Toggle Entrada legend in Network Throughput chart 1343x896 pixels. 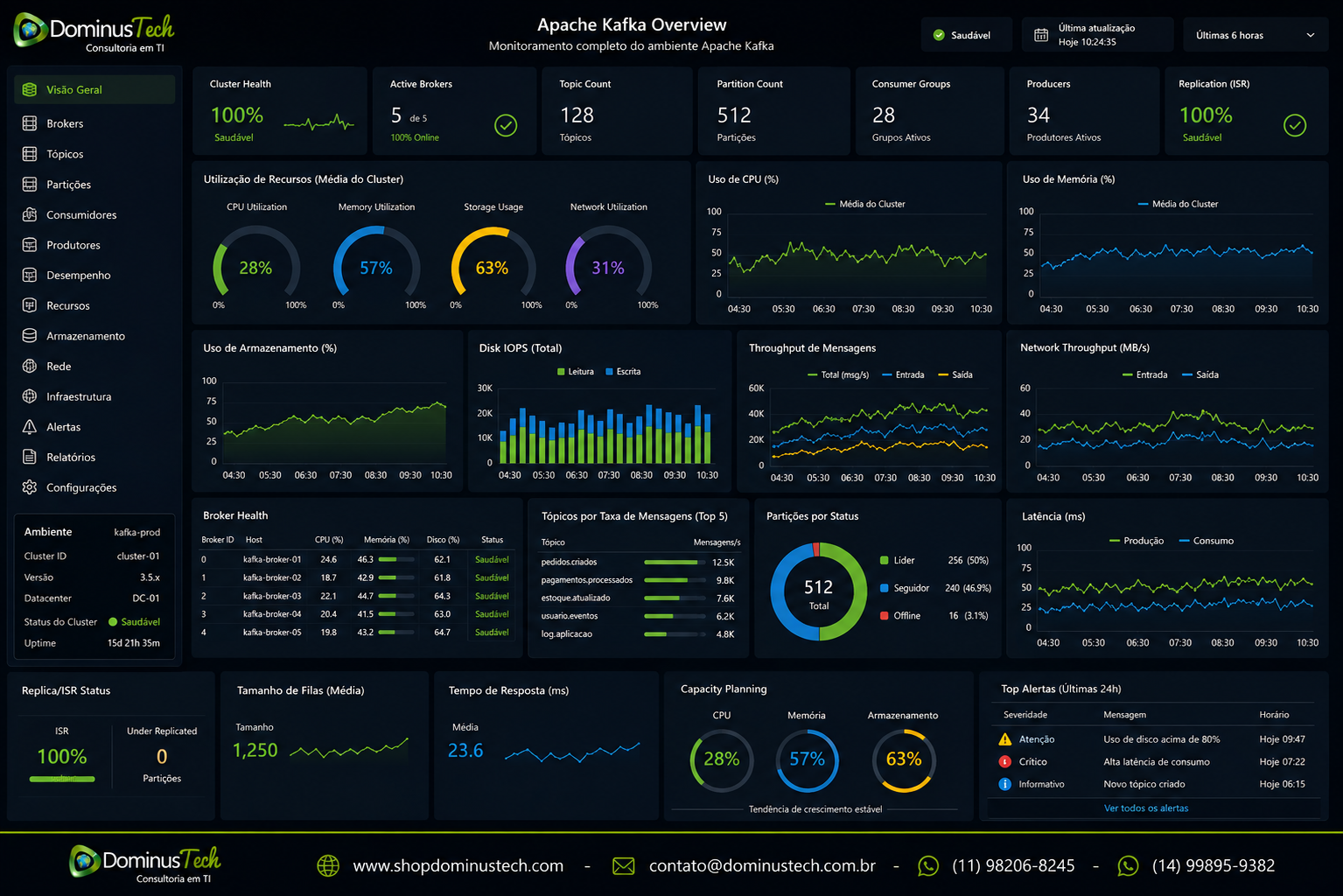coord(1145,374)
